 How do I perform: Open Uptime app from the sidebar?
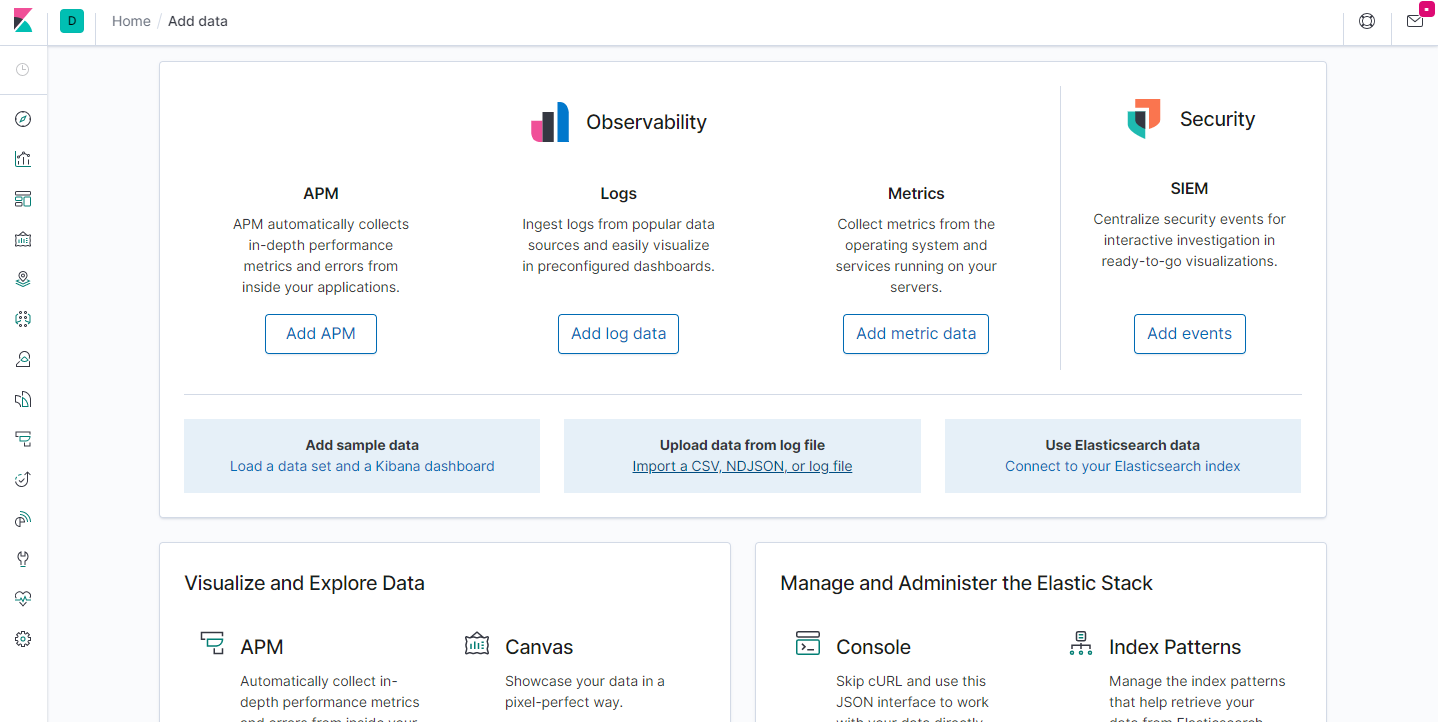[23, 479]
